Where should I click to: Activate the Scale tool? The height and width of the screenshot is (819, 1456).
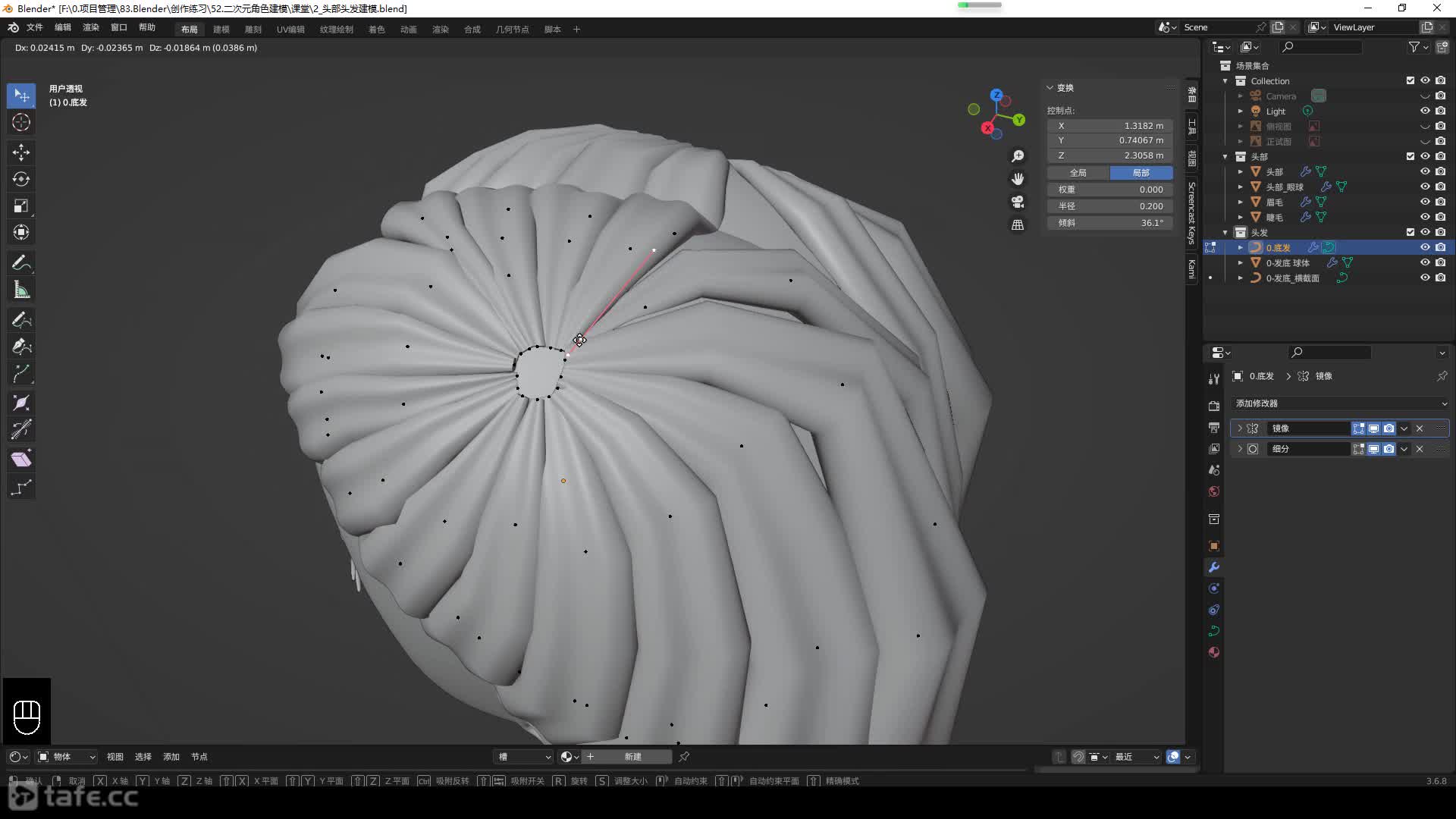pos(21,206)
